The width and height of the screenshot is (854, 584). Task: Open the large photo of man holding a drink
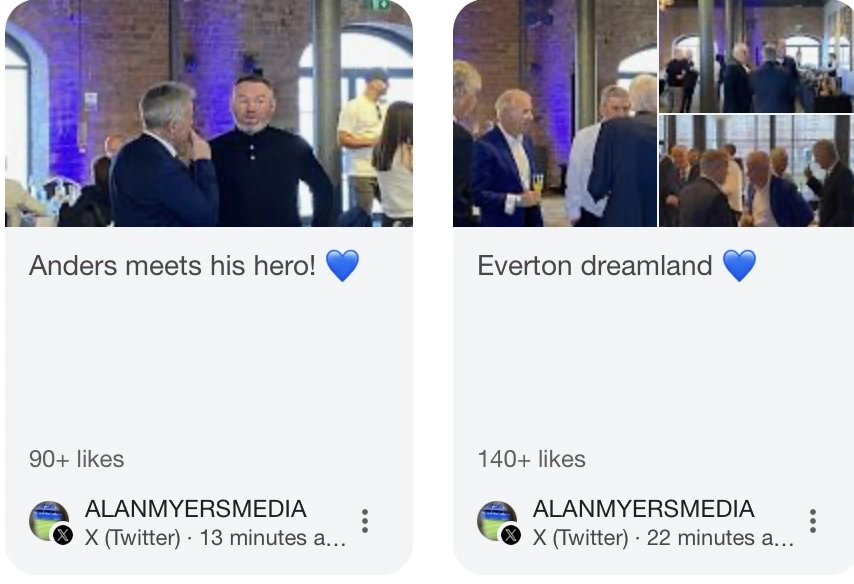pyautogui.click(x=555, y=113)
